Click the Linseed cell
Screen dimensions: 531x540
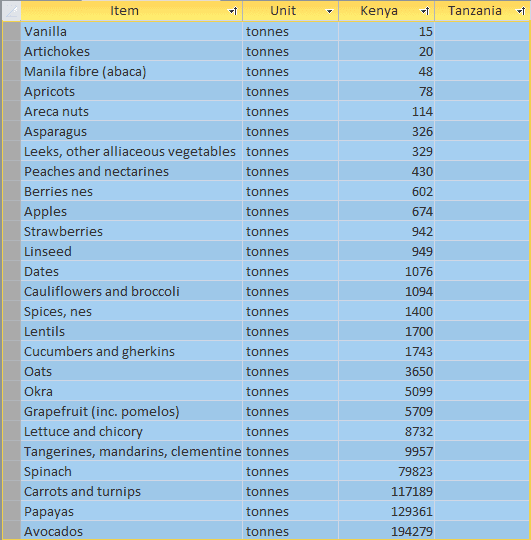click(132, 251)
